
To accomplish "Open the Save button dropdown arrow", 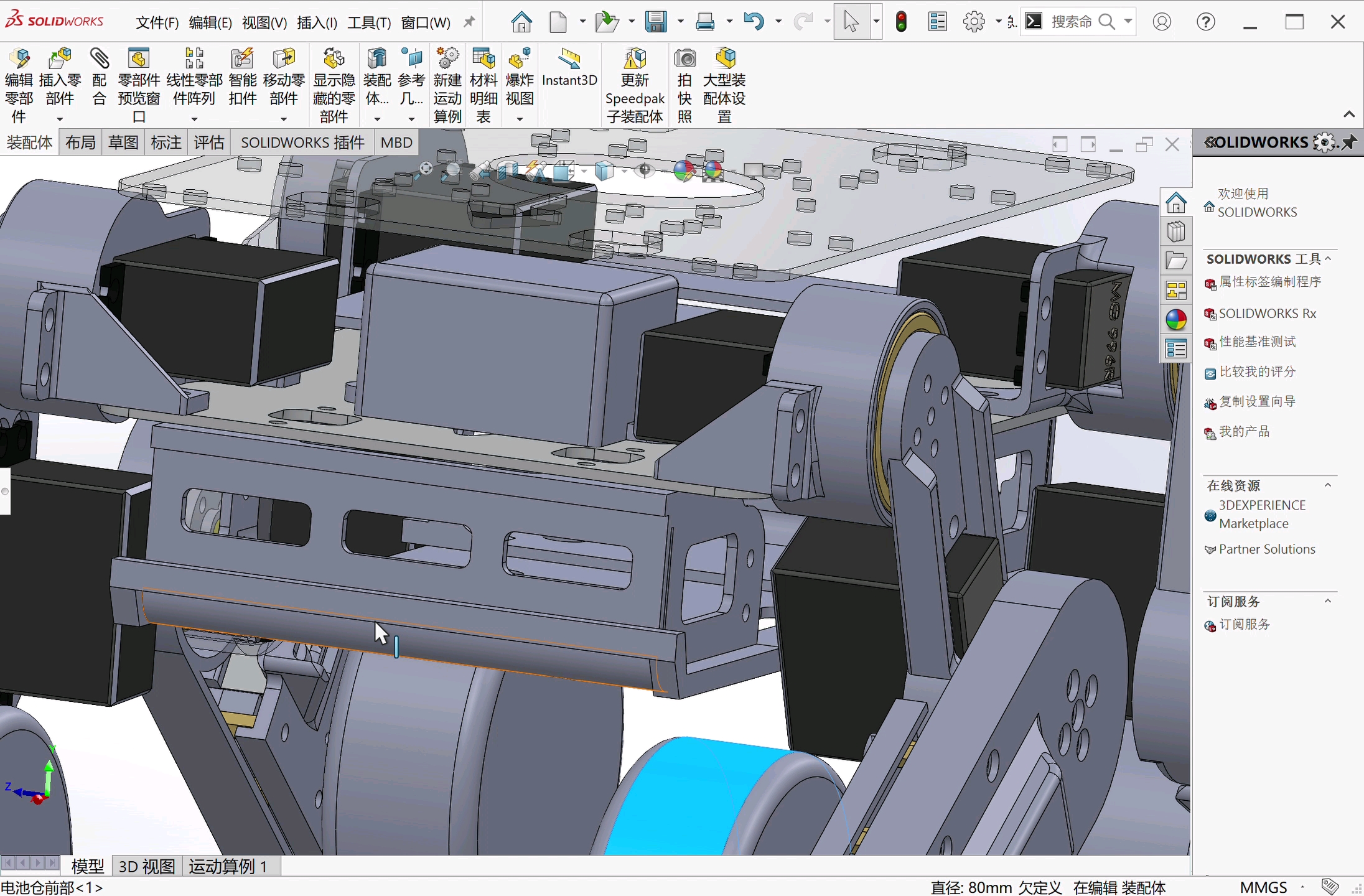I will coord(680,22).
